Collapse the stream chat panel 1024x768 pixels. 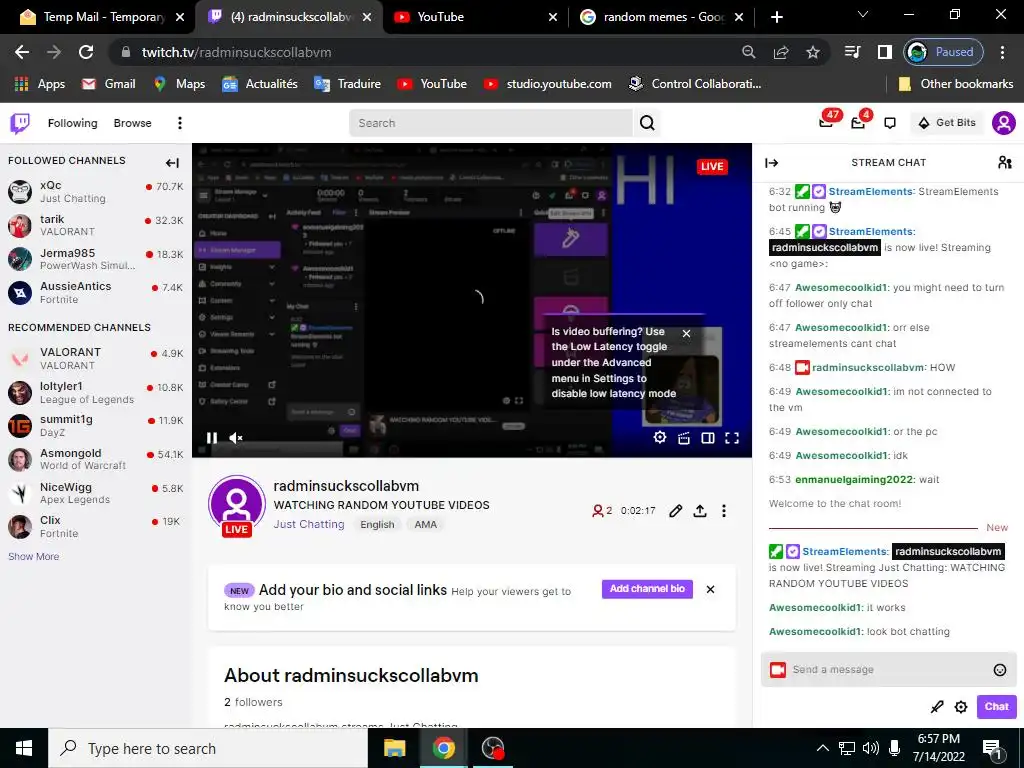click(x=771, y=163)
